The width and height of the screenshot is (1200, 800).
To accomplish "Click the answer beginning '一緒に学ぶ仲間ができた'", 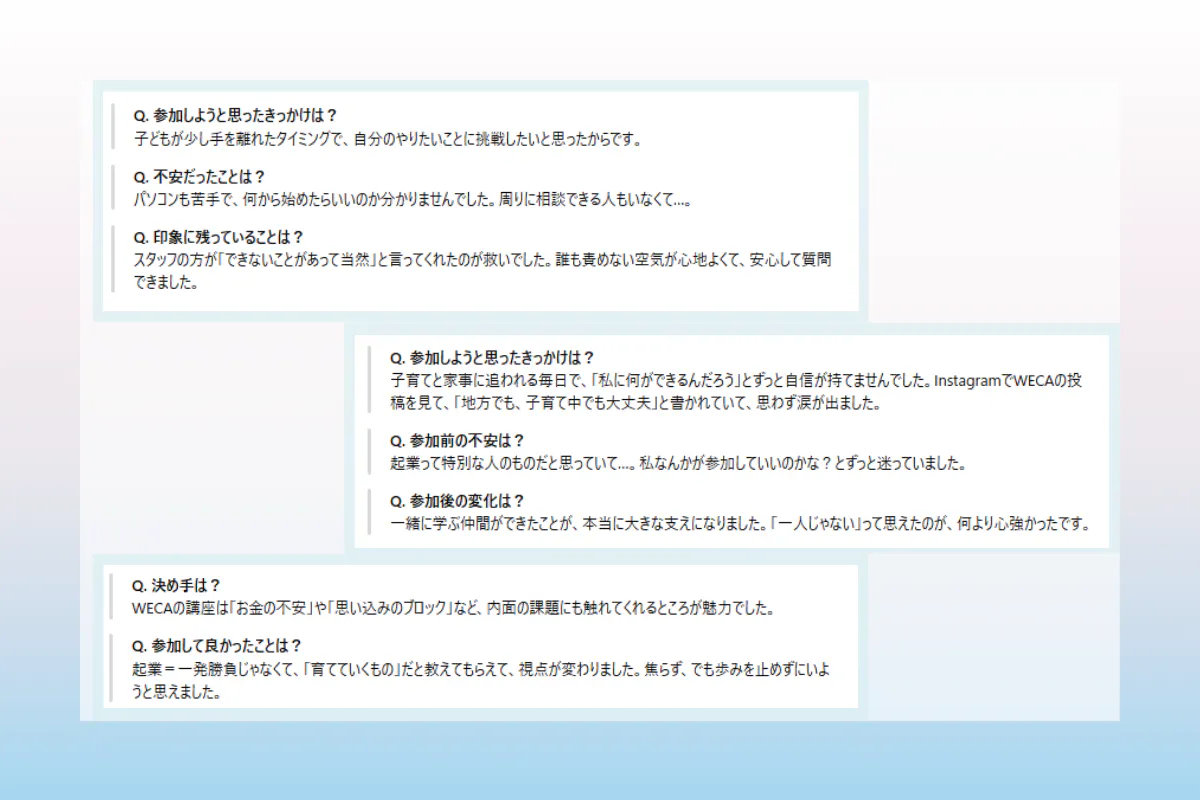I will 739,524.
